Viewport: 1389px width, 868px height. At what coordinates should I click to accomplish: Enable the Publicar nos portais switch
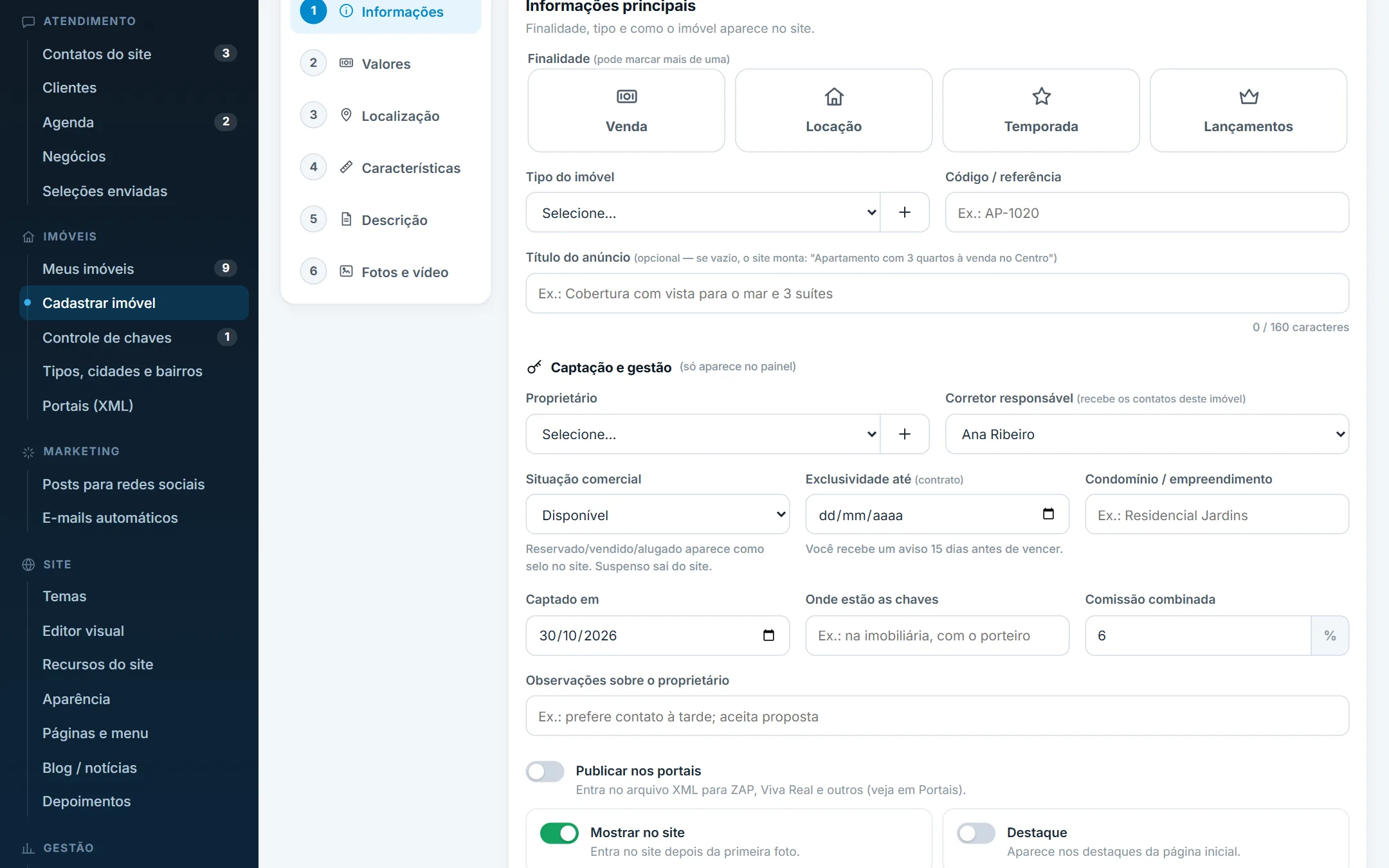pos(545,771)
